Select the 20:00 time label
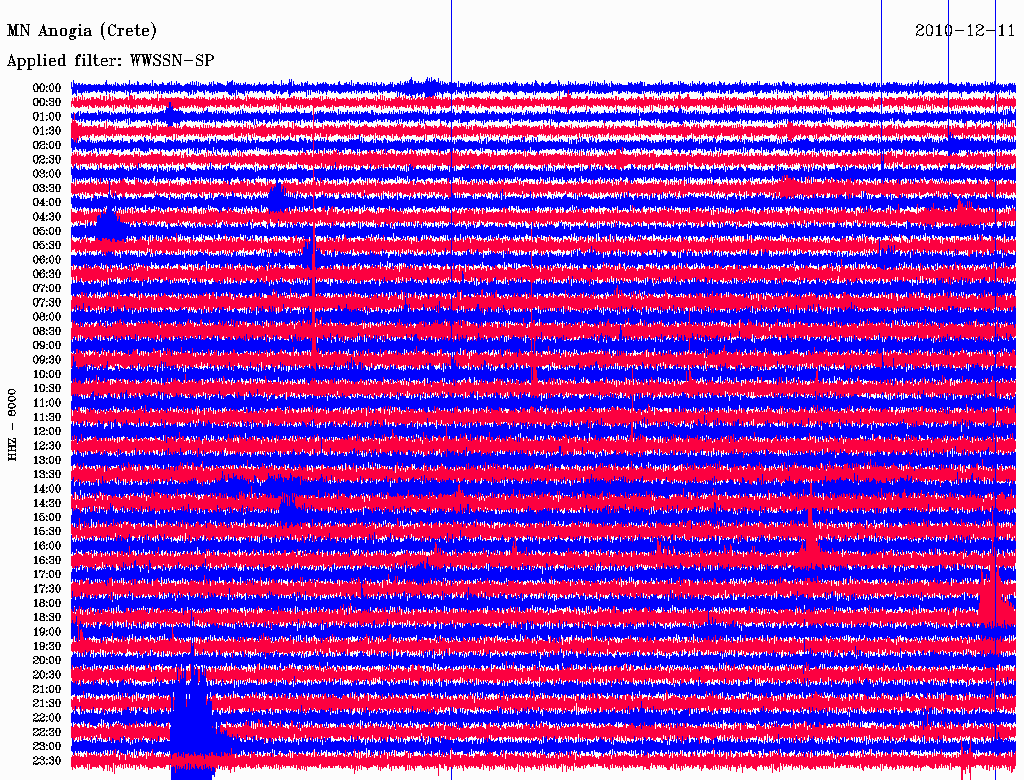This screenshot has width=1024, height=780. click(47, 660)
